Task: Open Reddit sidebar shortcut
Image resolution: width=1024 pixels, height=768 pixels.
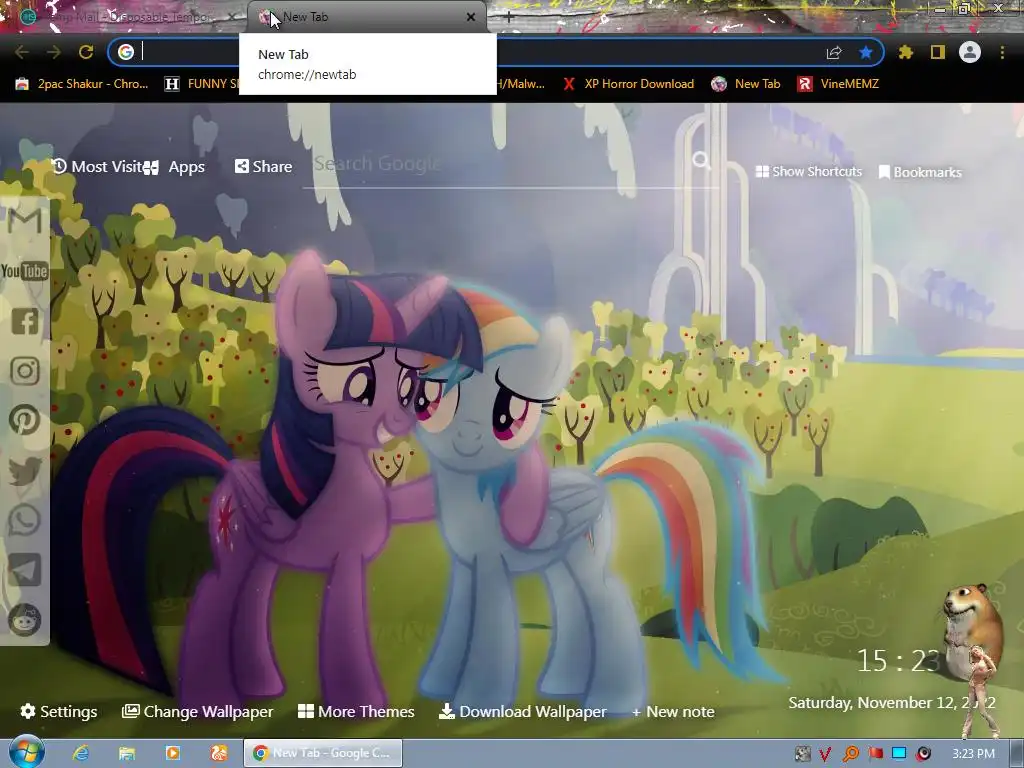Action: 25,620
